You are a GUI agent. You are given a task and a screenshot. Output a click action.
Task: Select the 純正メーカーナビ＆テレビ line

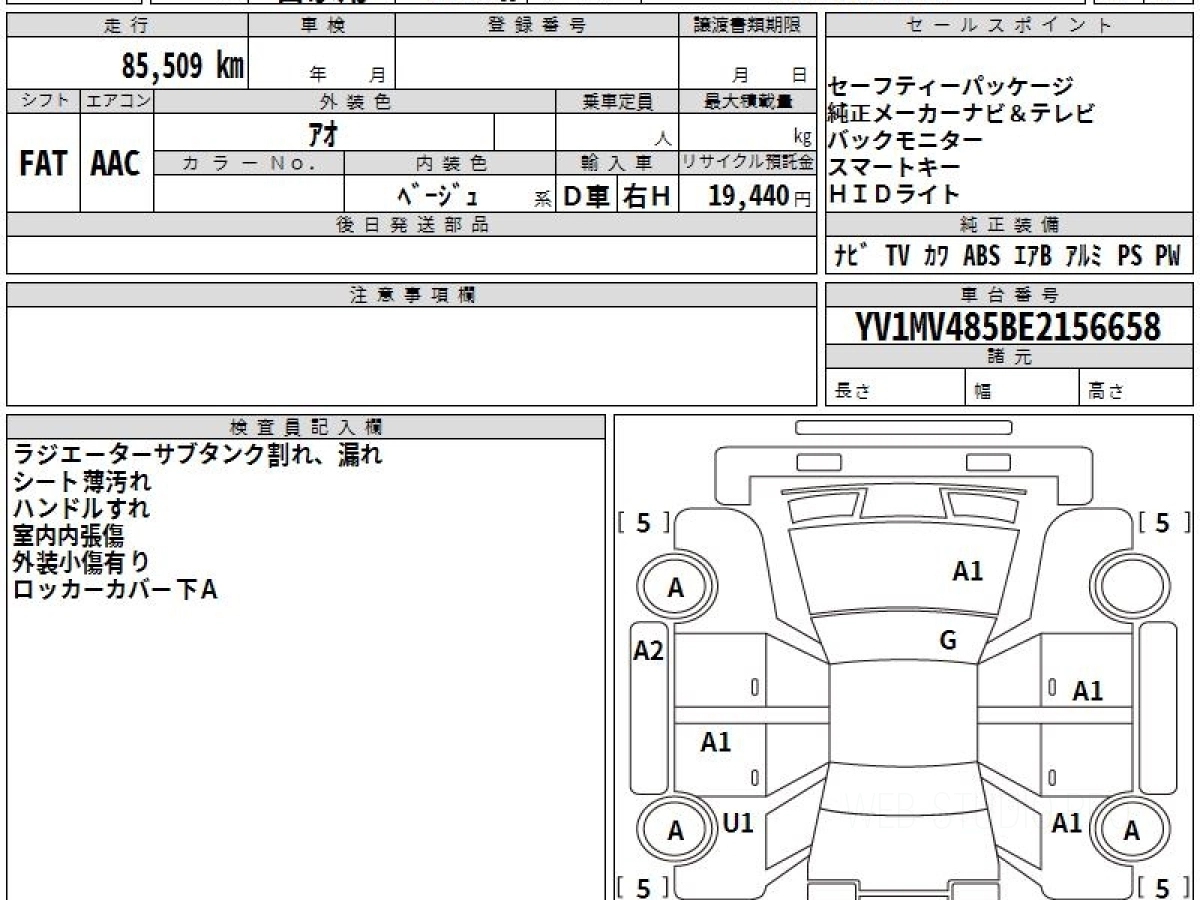point(961,113)
